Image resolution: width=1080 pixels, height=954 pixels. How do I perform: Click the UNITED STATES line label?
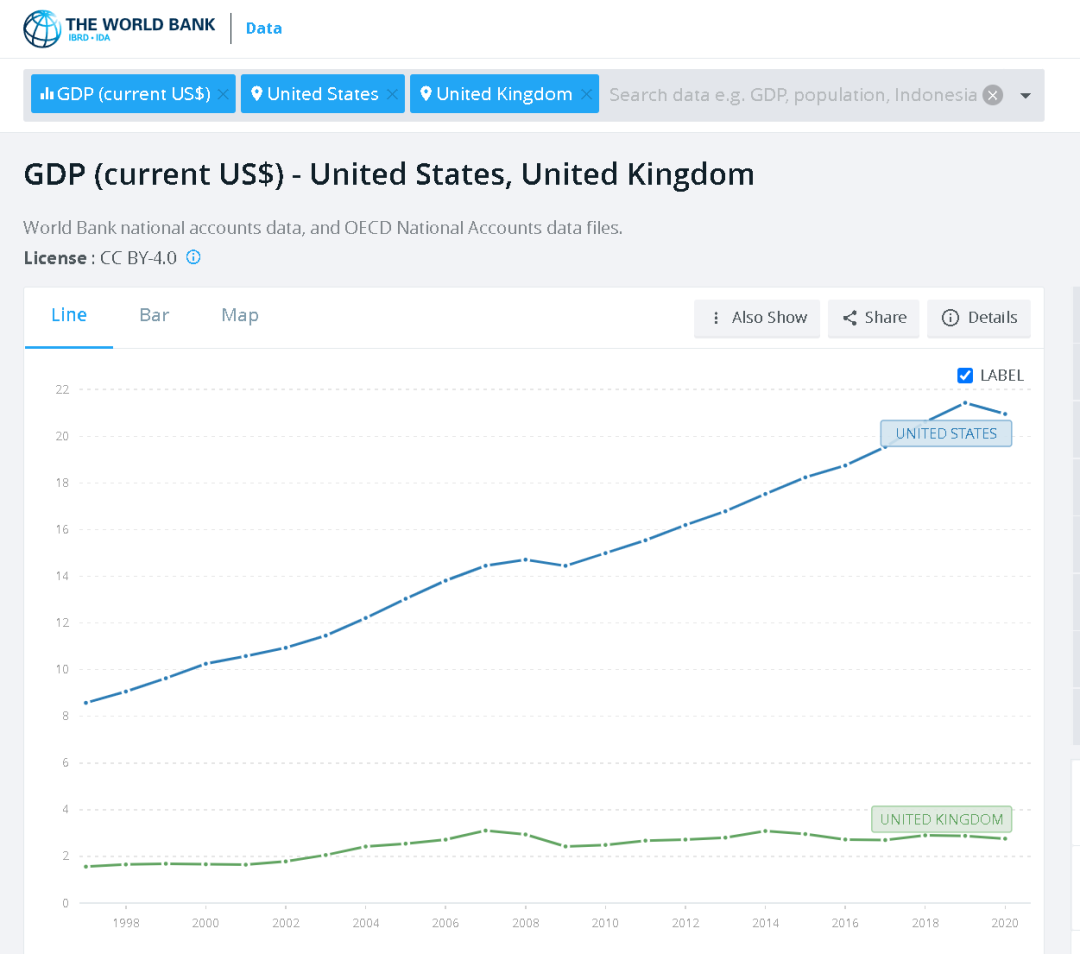click(946, 434)
